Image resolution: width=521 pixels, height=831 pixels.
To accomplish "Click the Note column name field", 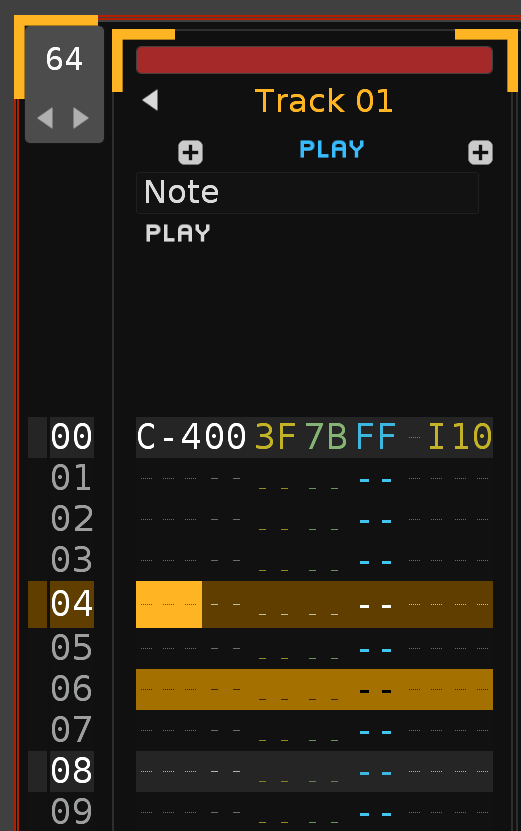I will coord(307,193).
